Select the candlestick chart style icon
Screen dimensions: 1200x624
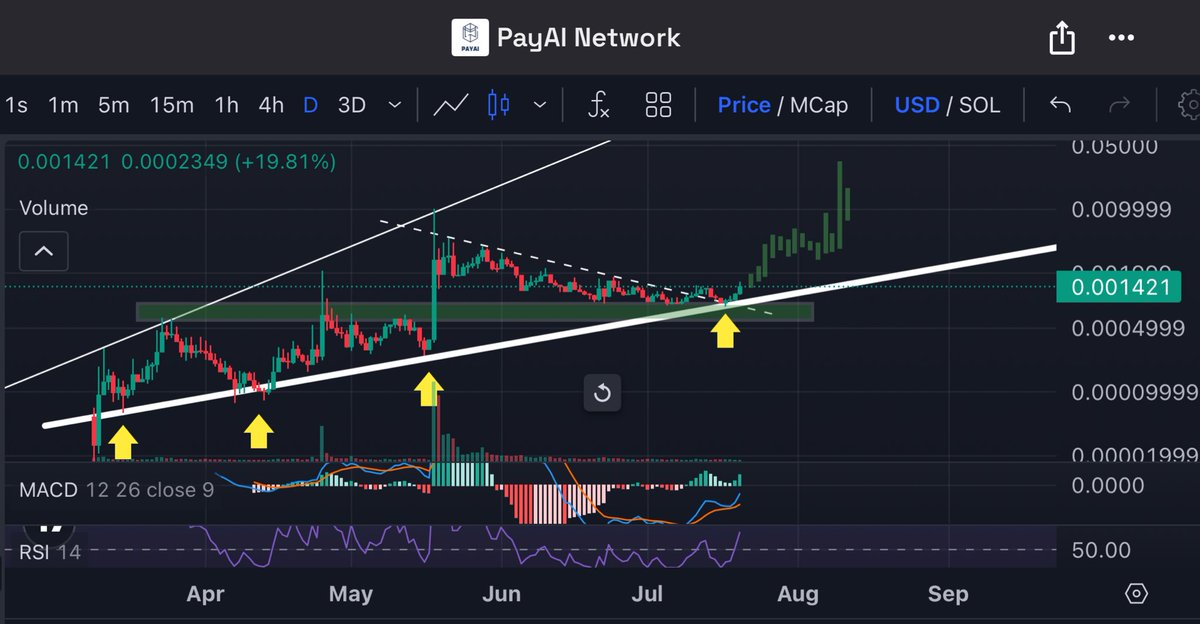pos(499,105)
